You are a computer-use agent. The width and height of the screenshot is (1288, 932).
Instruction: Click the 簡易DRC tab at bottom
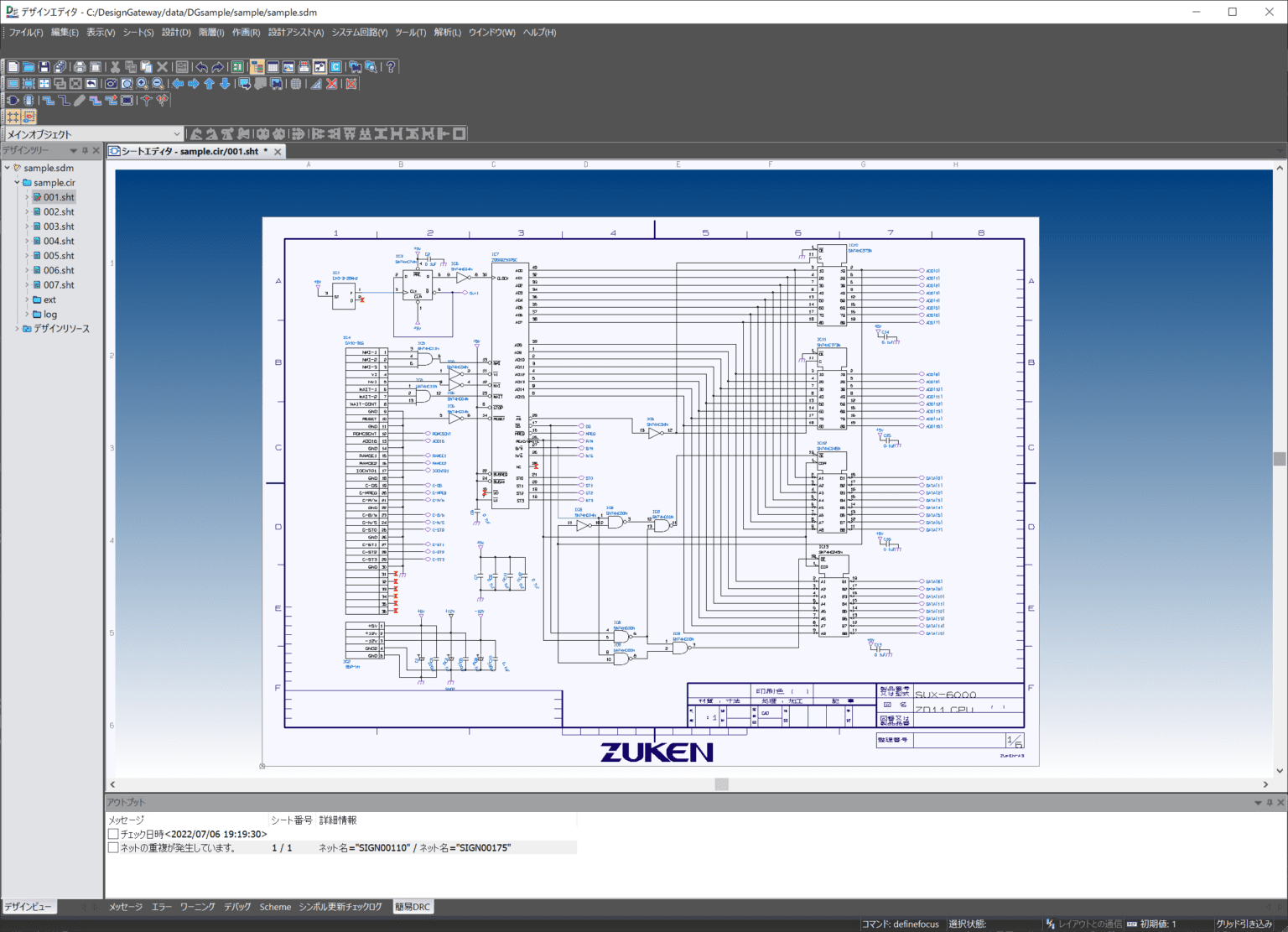pyautogui.click(x=413, y=907)
